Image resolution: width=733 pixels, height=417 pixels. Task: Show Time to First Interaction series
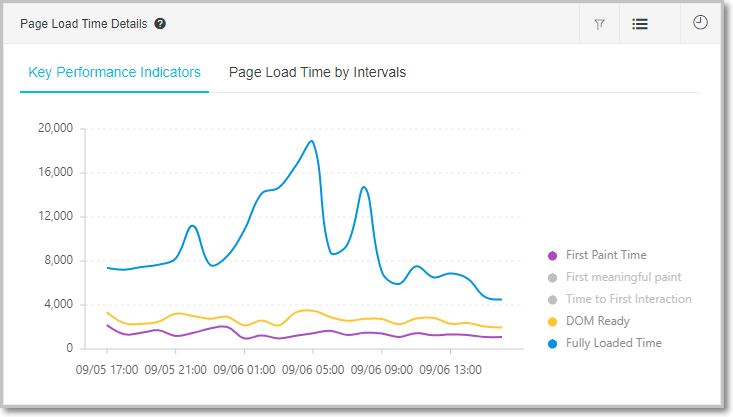(x=629, y=299)
